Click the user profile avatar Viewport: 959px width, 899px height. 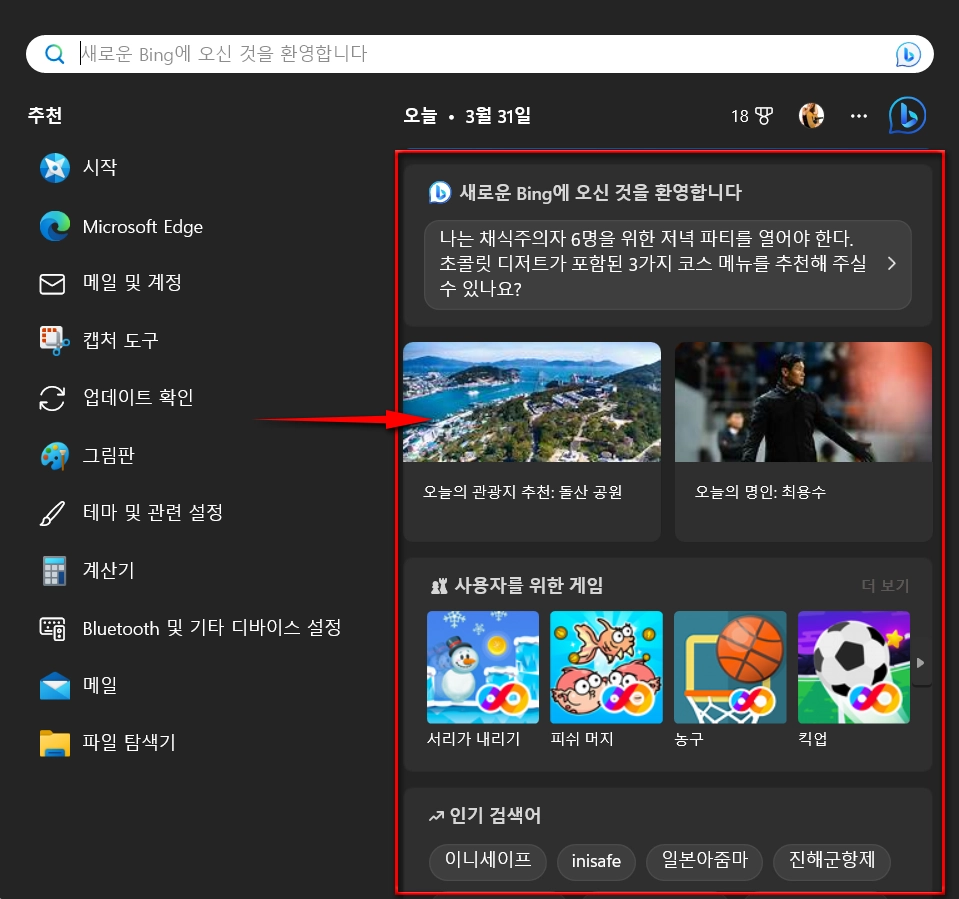coord(811,115)
